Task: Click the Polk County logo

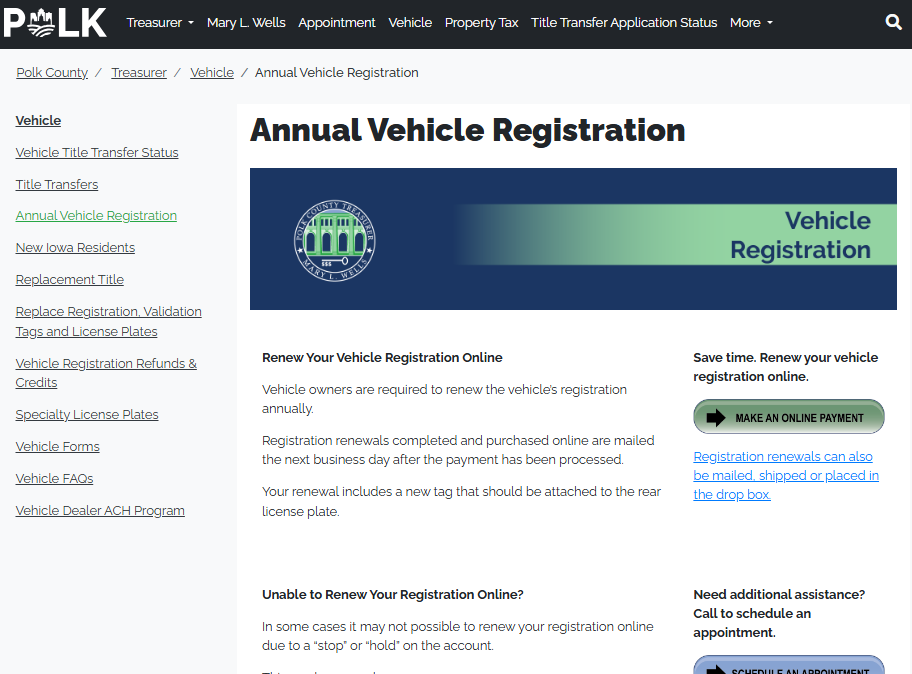Action: pos(55,22)
